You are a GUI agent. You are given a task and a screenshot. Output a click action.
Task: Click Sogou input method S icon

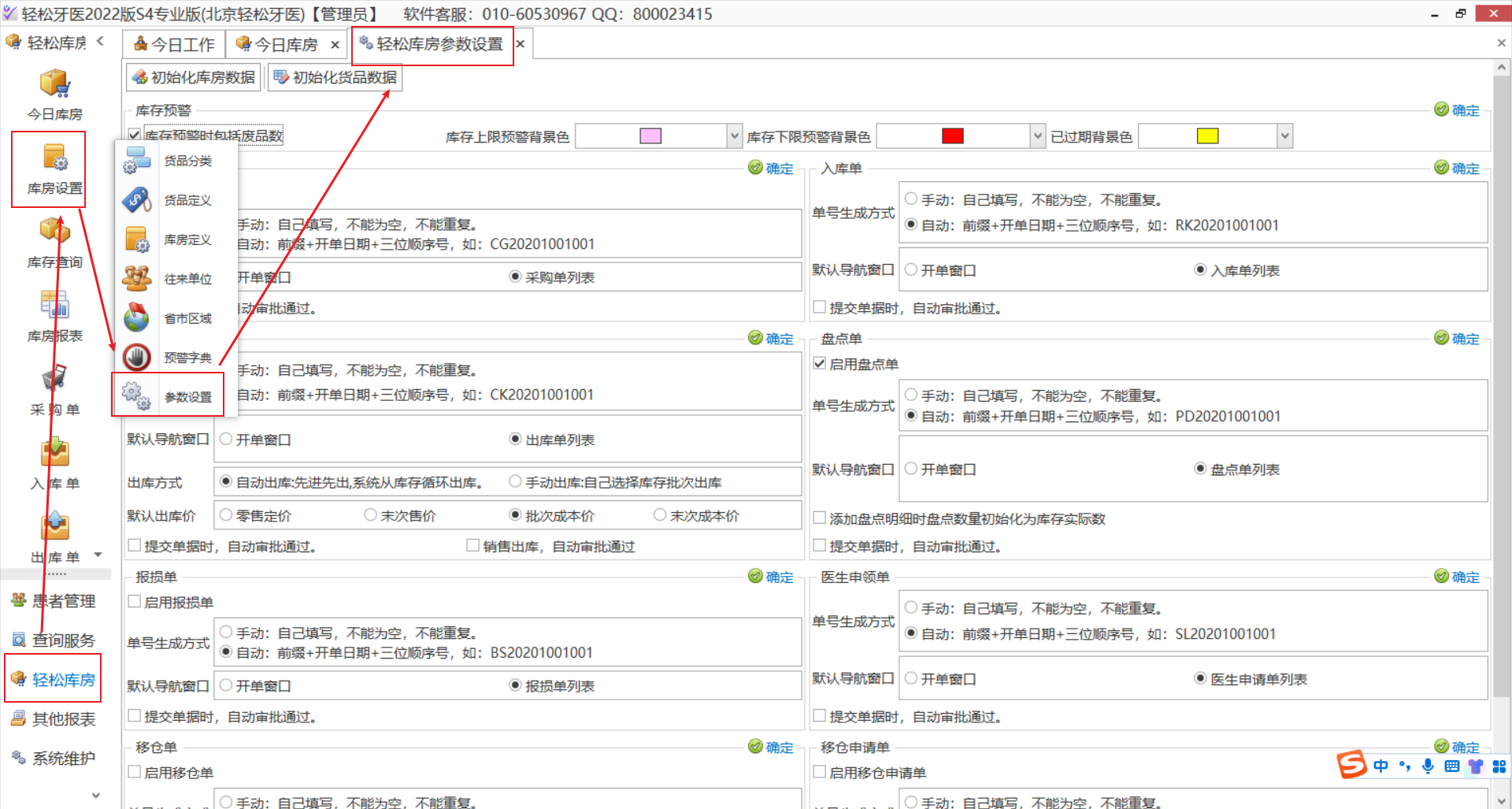[x=1351, y=765]
